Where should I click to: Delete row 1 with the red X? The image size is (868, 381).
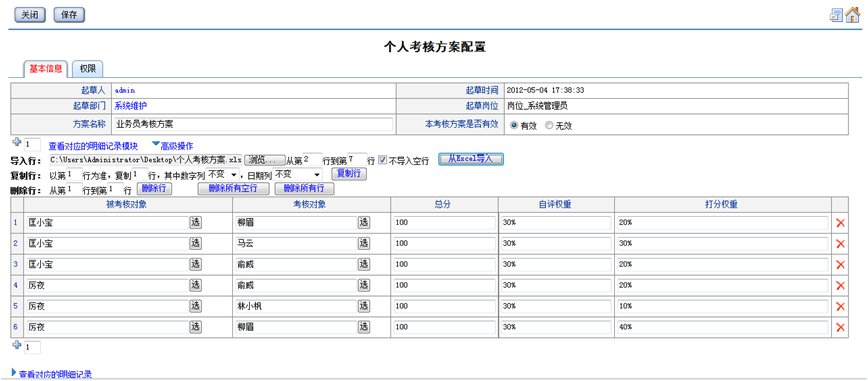pos(840,223)
